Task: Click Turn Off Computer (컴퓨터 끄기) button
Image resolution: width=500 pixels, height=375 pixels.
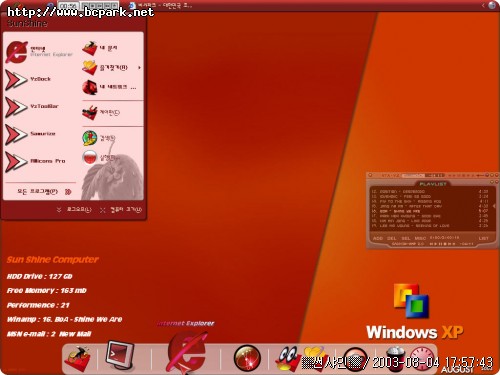Action: tap(121, 209)
